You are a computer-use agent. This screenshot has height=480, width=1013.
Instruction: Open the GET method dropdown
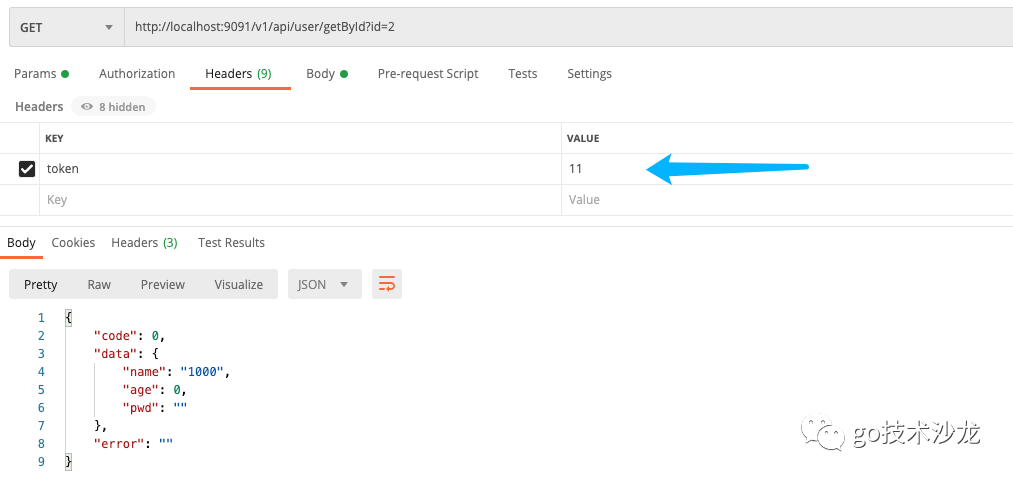(x=67, y=27)
